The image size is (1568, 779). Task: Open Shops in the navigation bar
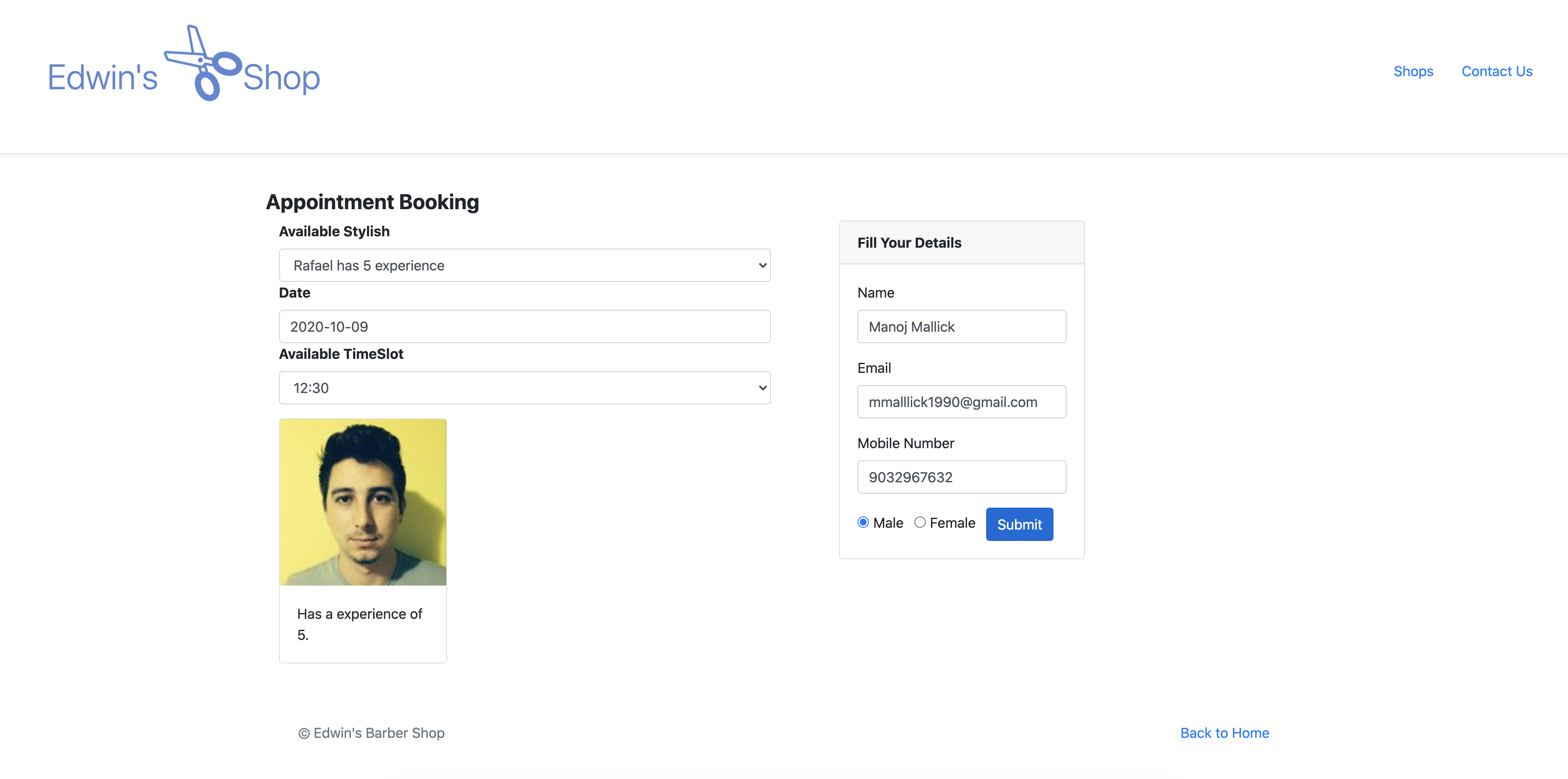[x=1413, y=71]
